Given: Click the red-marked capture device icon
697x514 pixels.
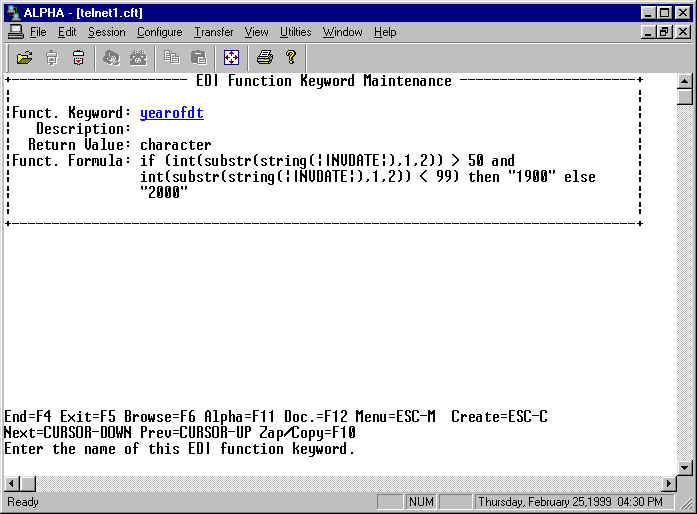Looking at the screenshot, I should (78, 57).
